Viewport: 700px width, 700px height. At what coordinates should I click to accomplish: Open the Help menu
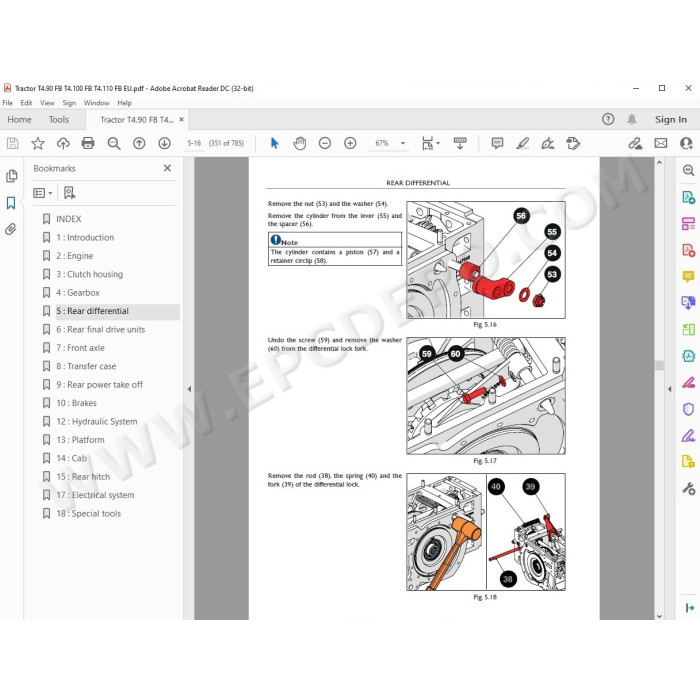click(125, 103)
